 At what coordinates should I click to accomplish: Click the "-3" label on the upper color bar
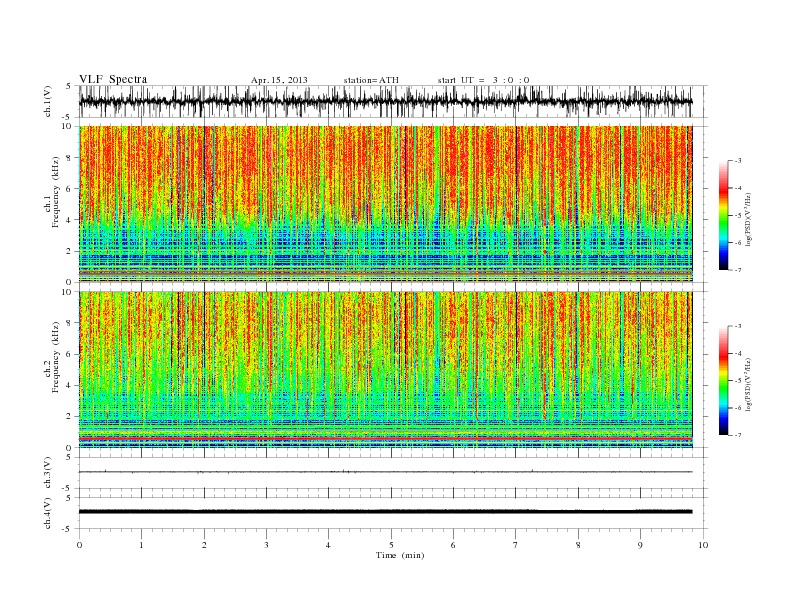tap(738, 161)
